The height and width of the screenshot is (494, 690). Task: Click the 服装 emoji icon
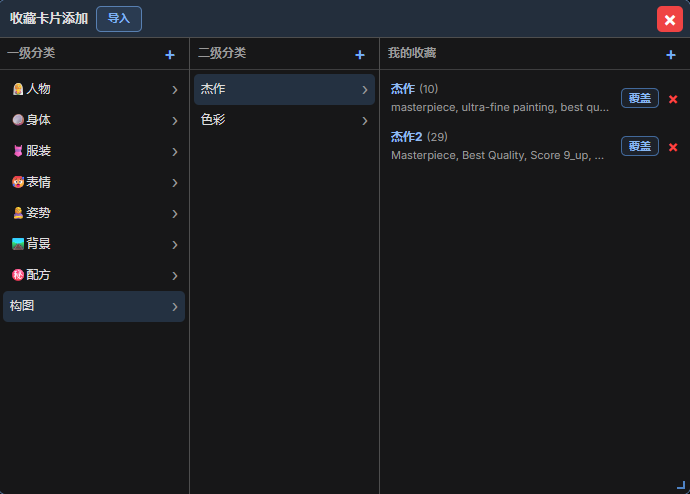18,151
